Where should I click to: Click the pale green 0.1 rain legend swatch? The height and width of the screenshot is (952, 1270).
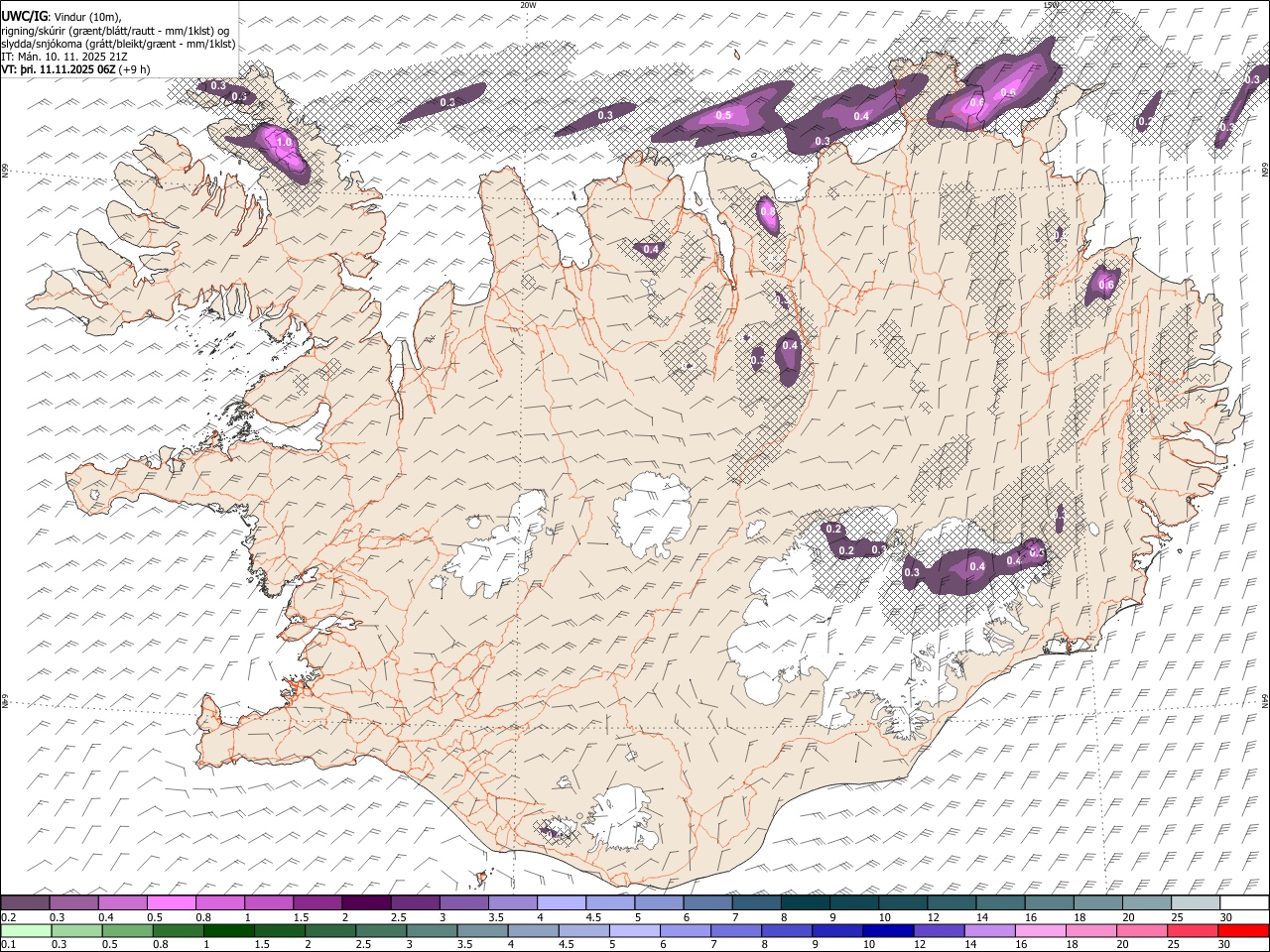click(x=27, y=930)
